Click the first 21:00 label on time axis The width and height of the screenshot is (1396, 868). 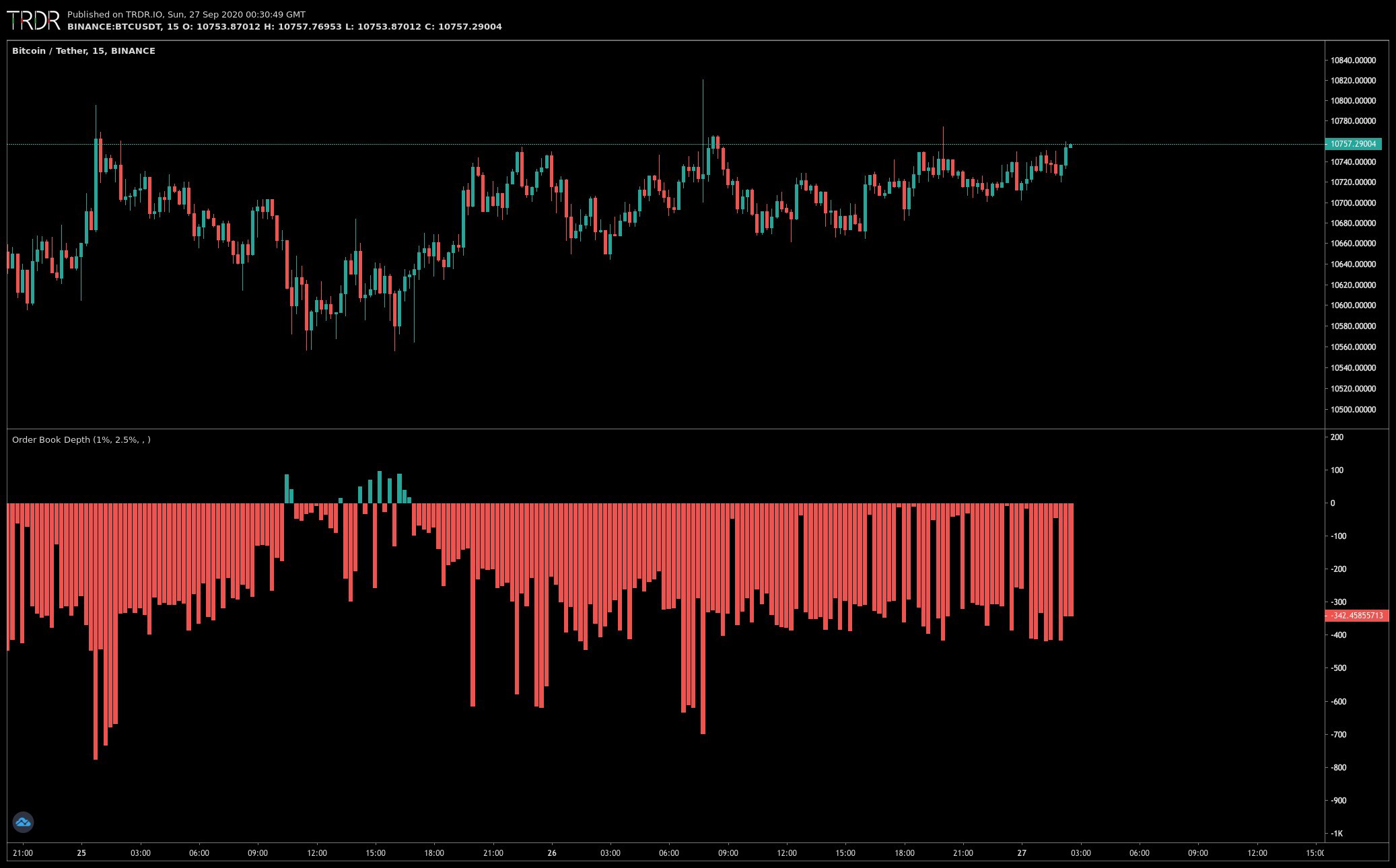pyautogui.click(x=23, y=853)
